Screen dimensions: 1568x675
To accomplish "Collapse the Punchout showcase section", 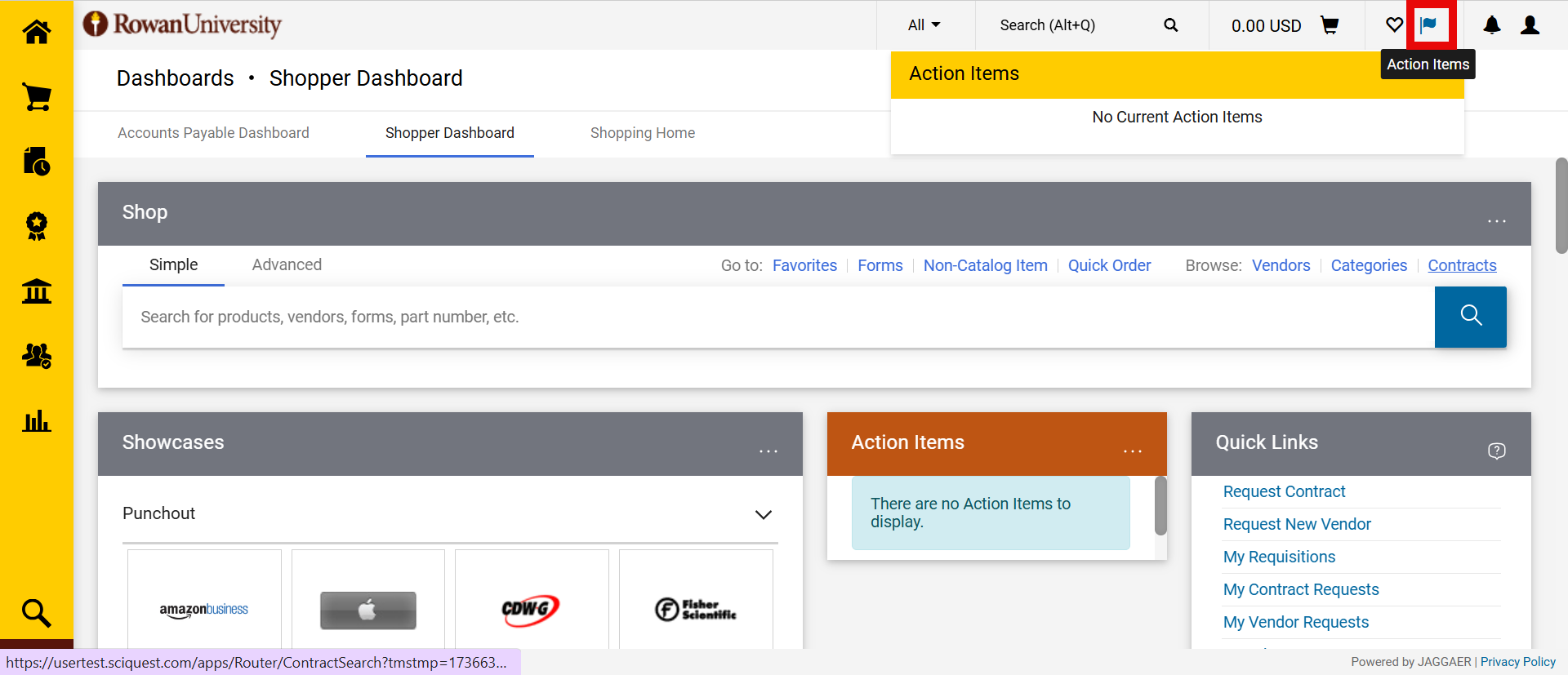I will click(763, 514).
